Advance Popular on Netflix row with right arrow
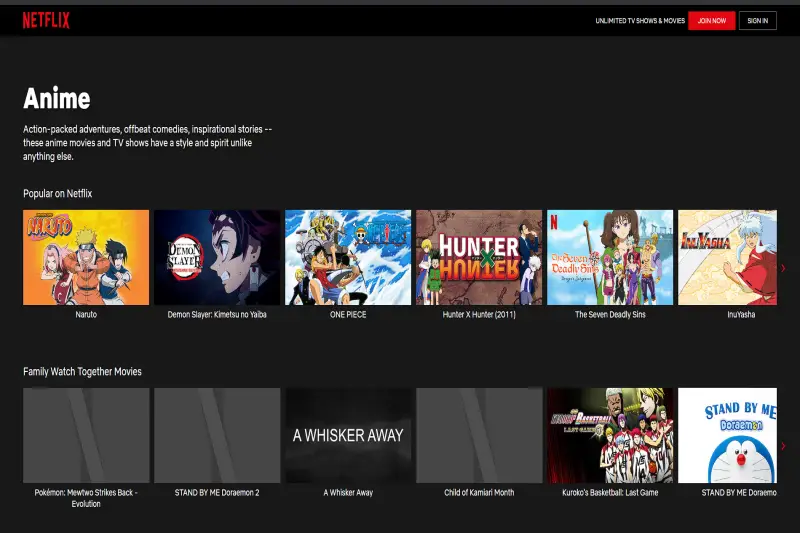 783,268
